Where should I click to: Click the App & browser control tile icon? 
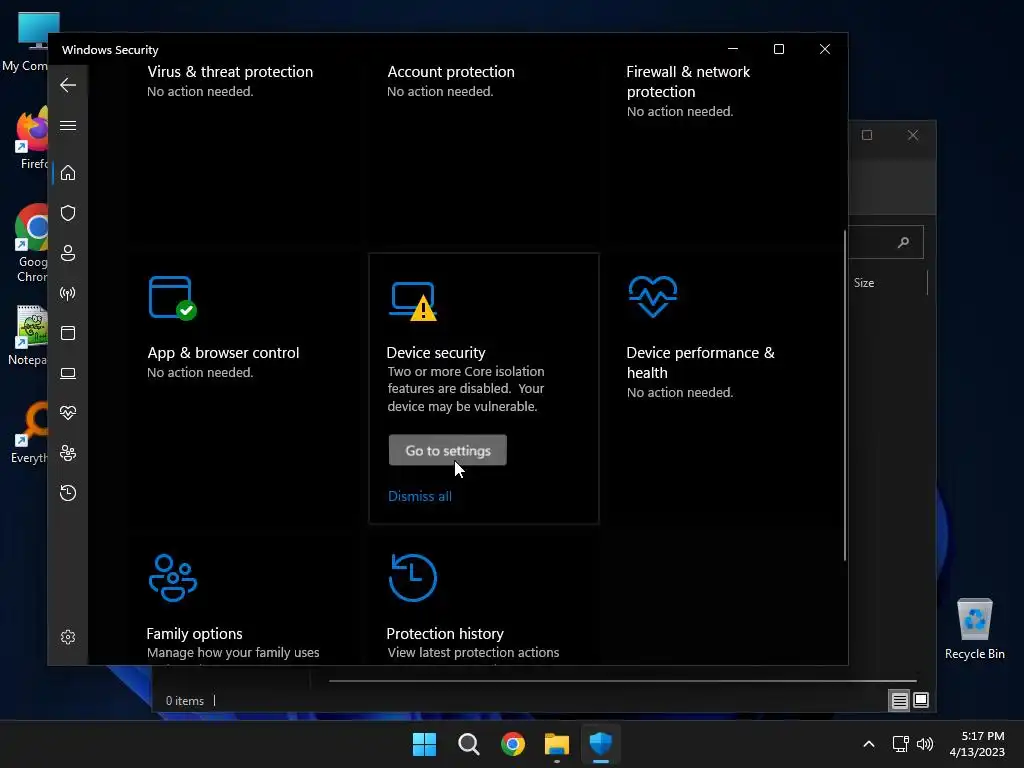coord(172,298)
